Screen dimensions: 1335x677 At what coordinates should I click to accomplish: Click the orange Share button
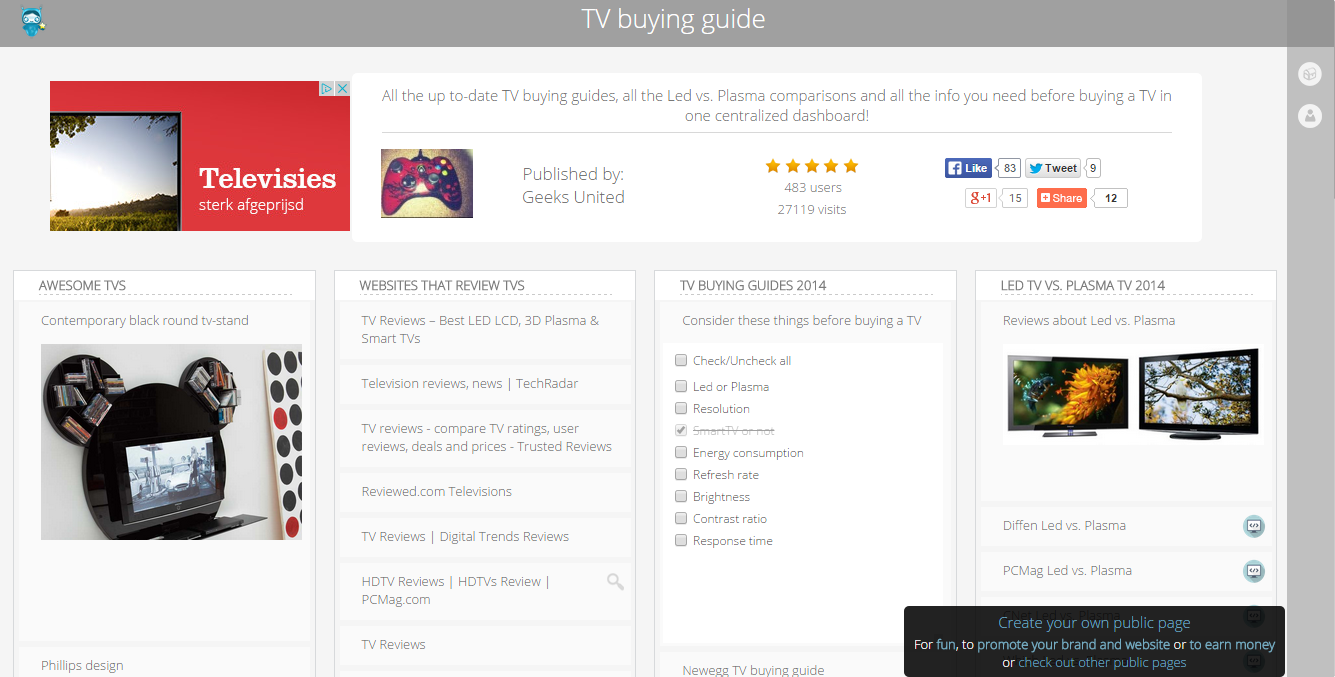tap(1061, 198)
